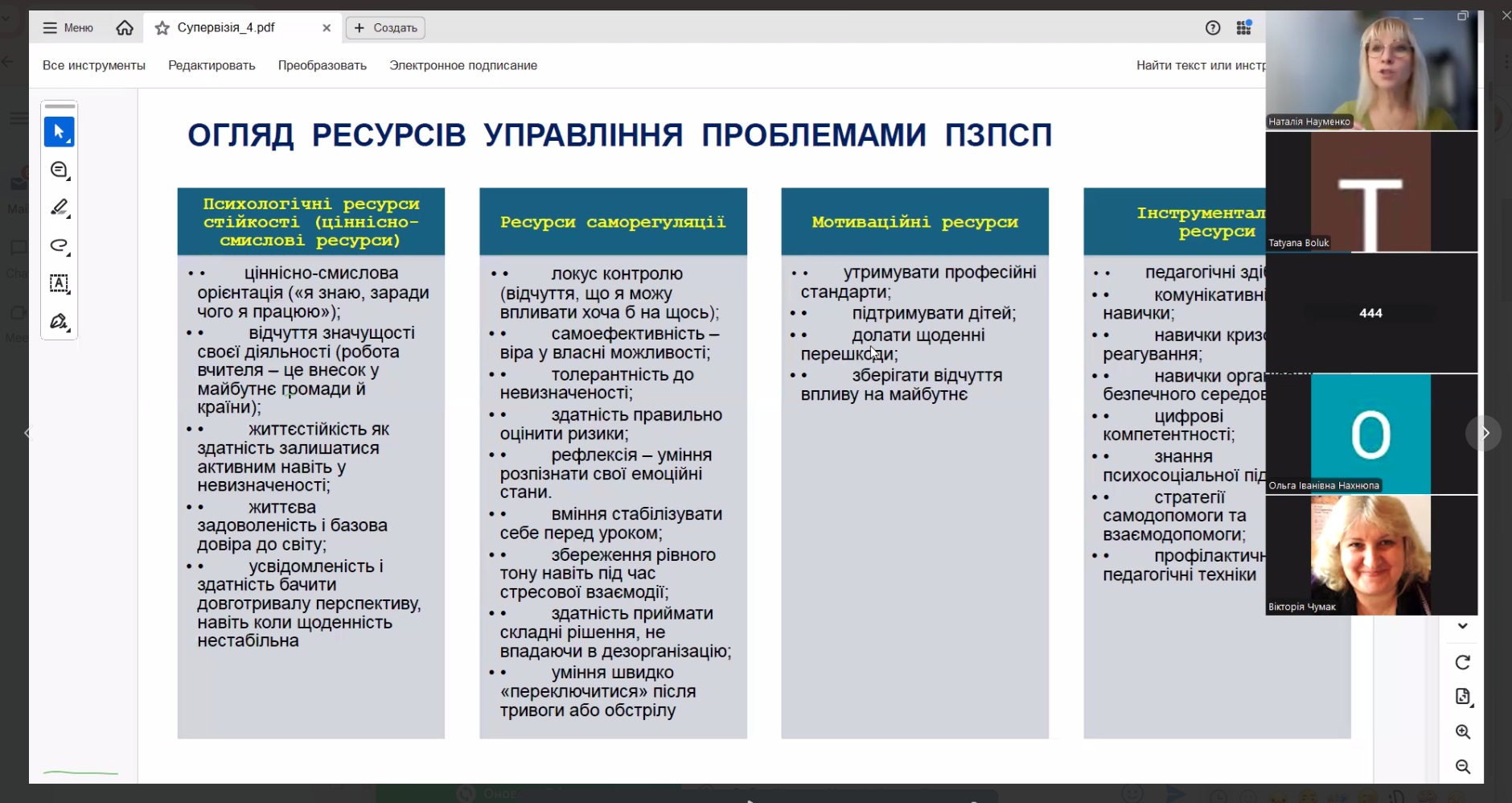Select the fill and sign pen tool
Image resolution: width=1512 pixels, height=803 pixels.
(59, 322)
